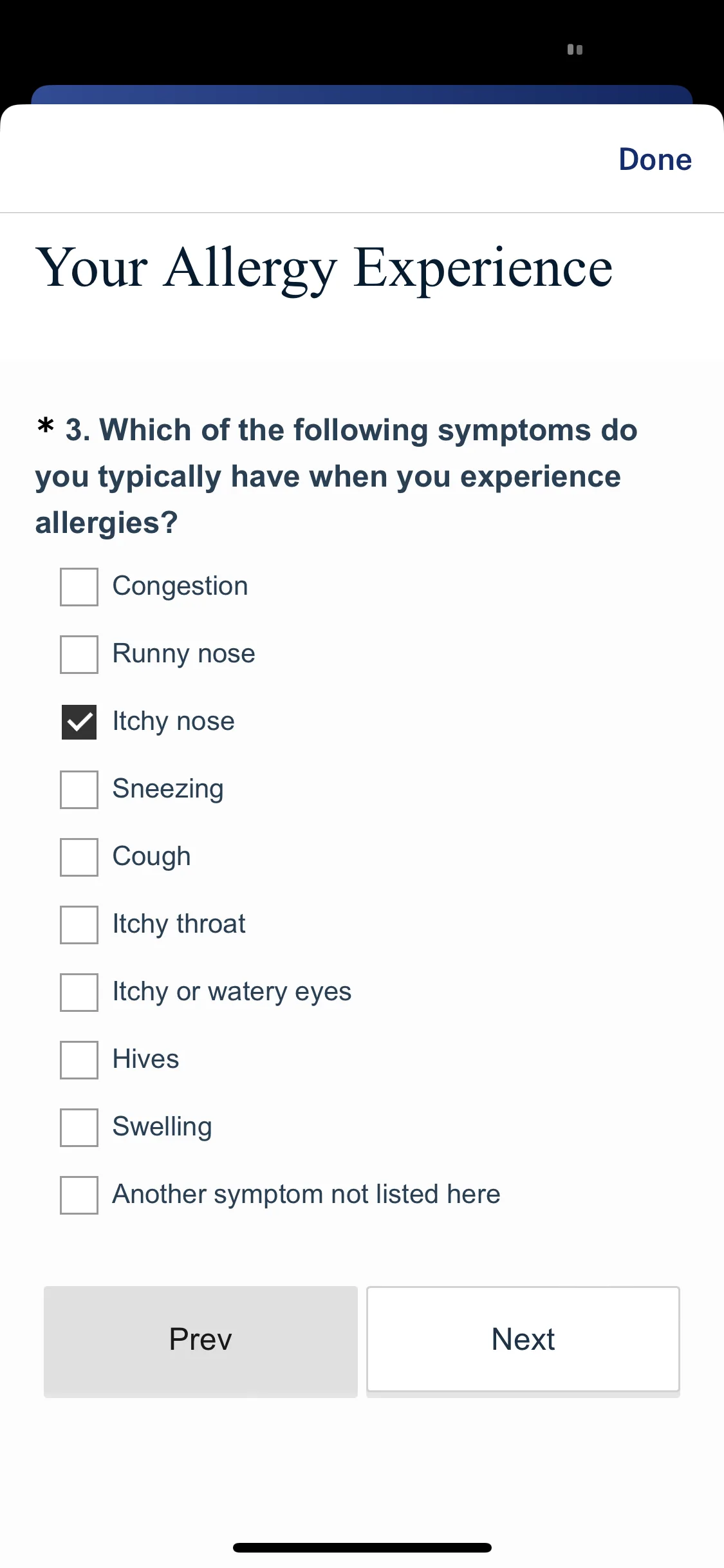Tick the Swelling checkbox
This screenshot has height=1568, width=724.
click(79, 1128)
